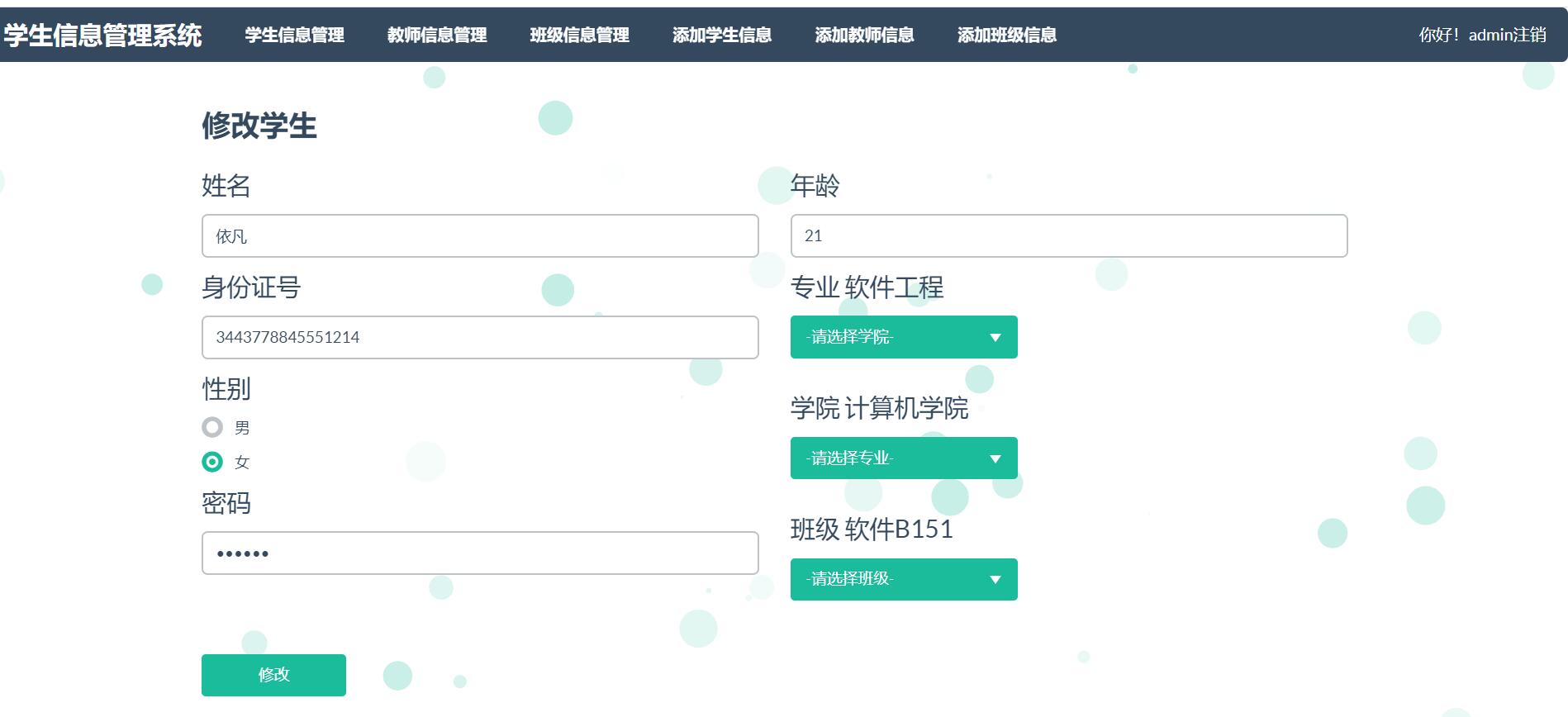Open 教师信息管理 in the navigation bar
Image resolution: width=1568 pixels, height=717 pixels.
point(437,35)
